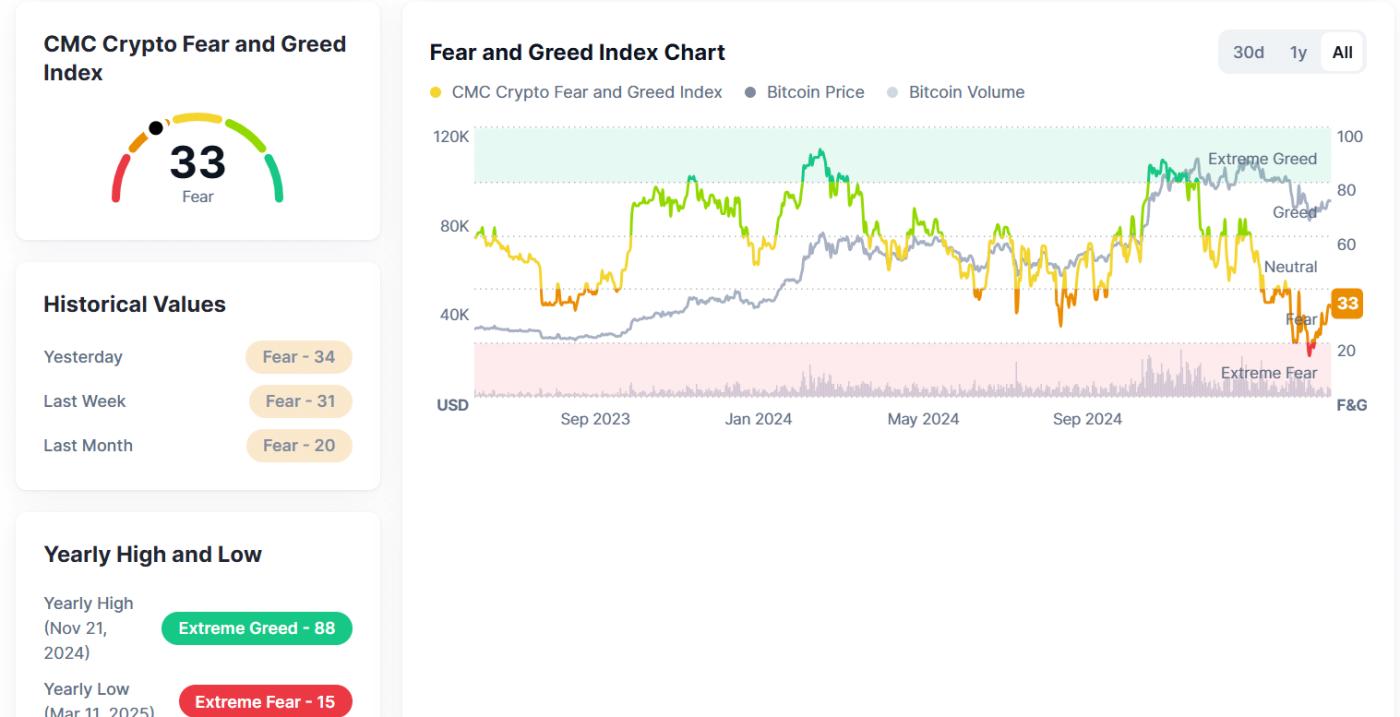This screenshot has width=1400, height=717.
Task: Open the 'Extreme Greed - 88' yearly high badge
Action: [258, 628]
